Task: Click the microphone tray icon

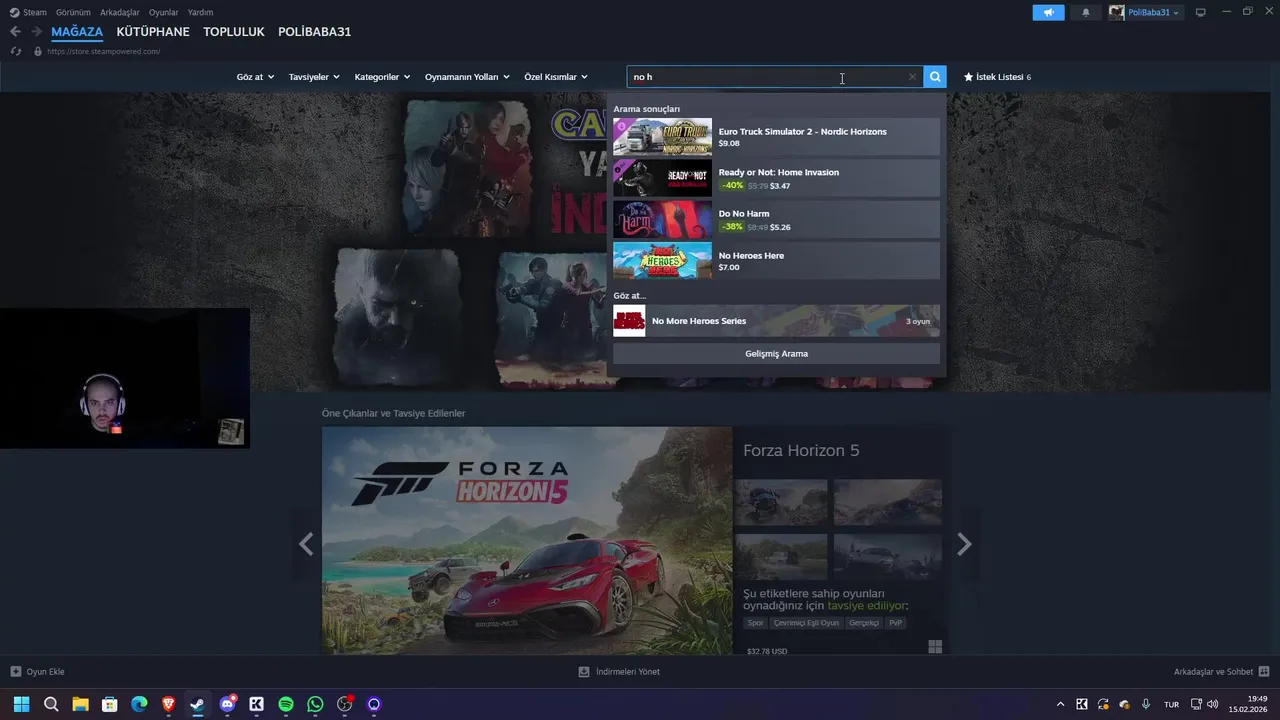Action: point(1146,704)
